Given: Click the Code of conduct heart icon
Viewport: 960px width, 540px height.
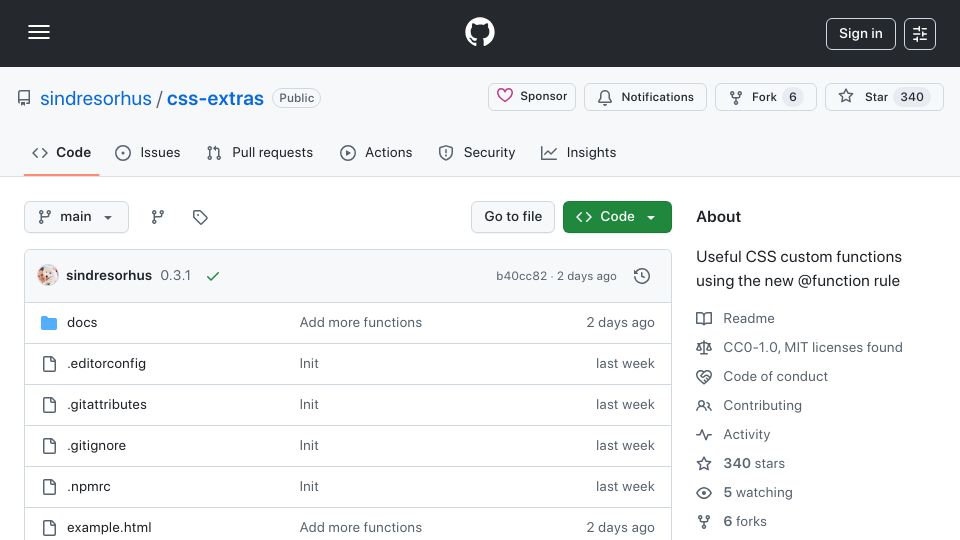Looking at the screenshot, I should click(704, 377).
